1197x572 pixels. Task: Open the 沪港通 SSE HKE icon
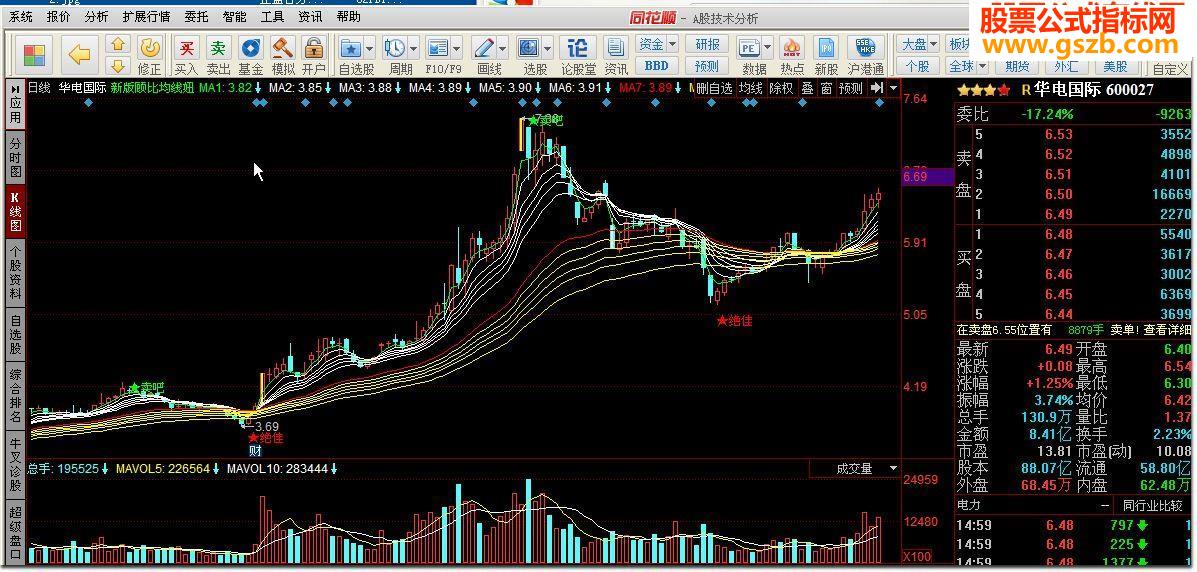[865, 48]
